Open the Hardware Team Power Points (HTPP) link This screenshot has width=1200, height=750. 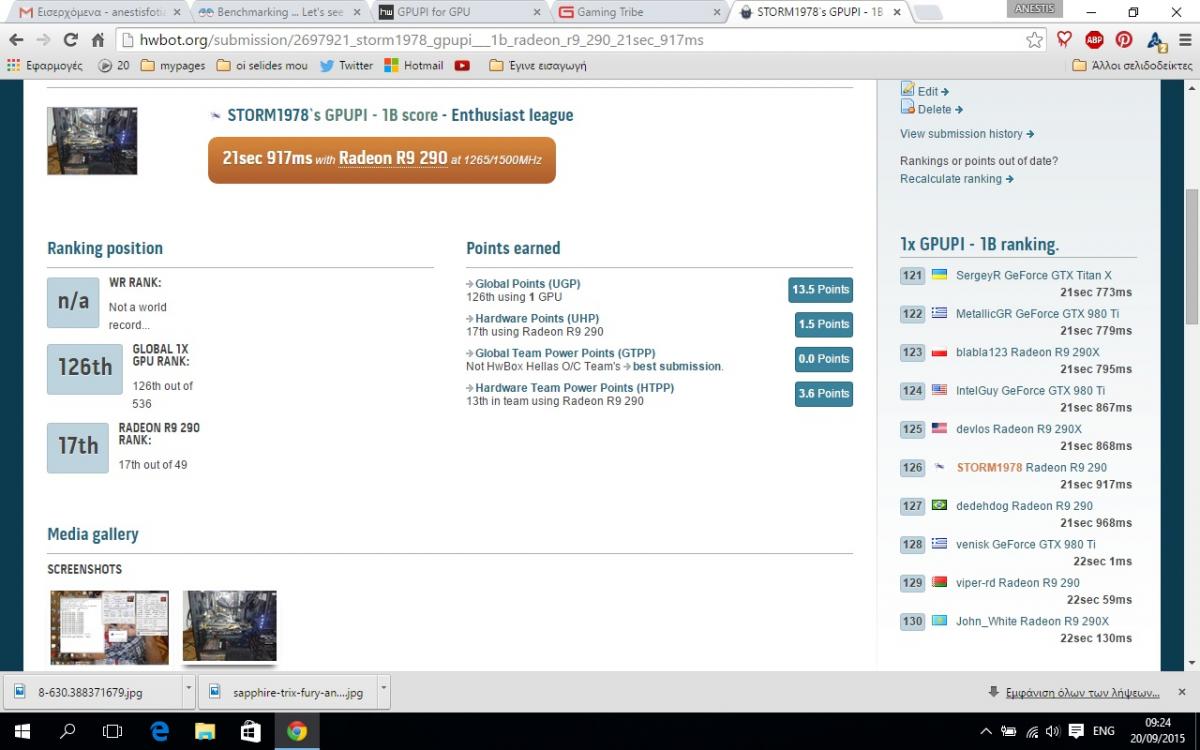click(574, 388)
